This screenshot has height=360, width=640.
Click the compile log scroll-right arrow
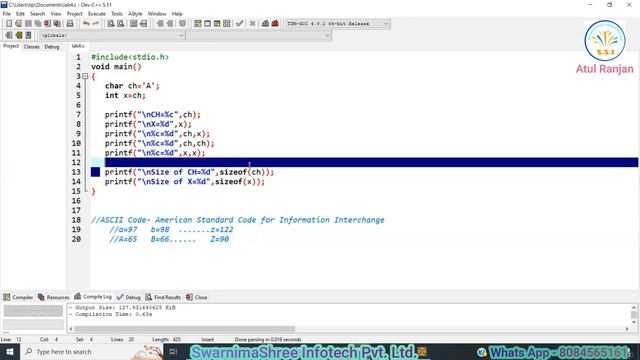(627, 329)
